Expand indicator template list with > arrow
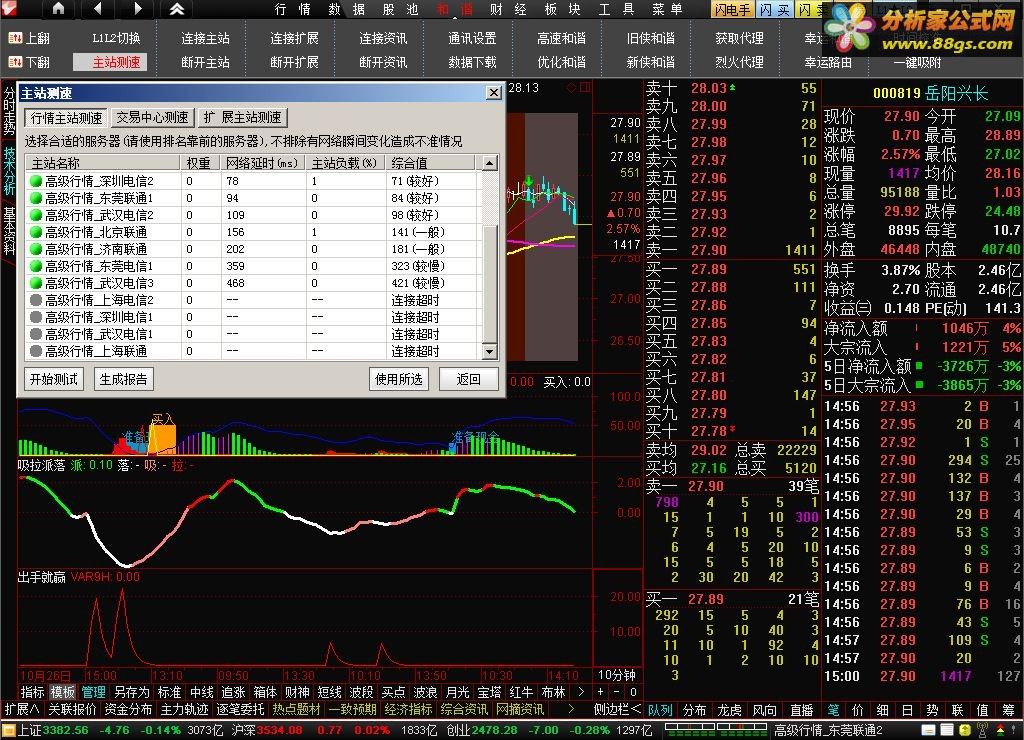Screen dimensions: 1024x740 [x=581, y=692]
